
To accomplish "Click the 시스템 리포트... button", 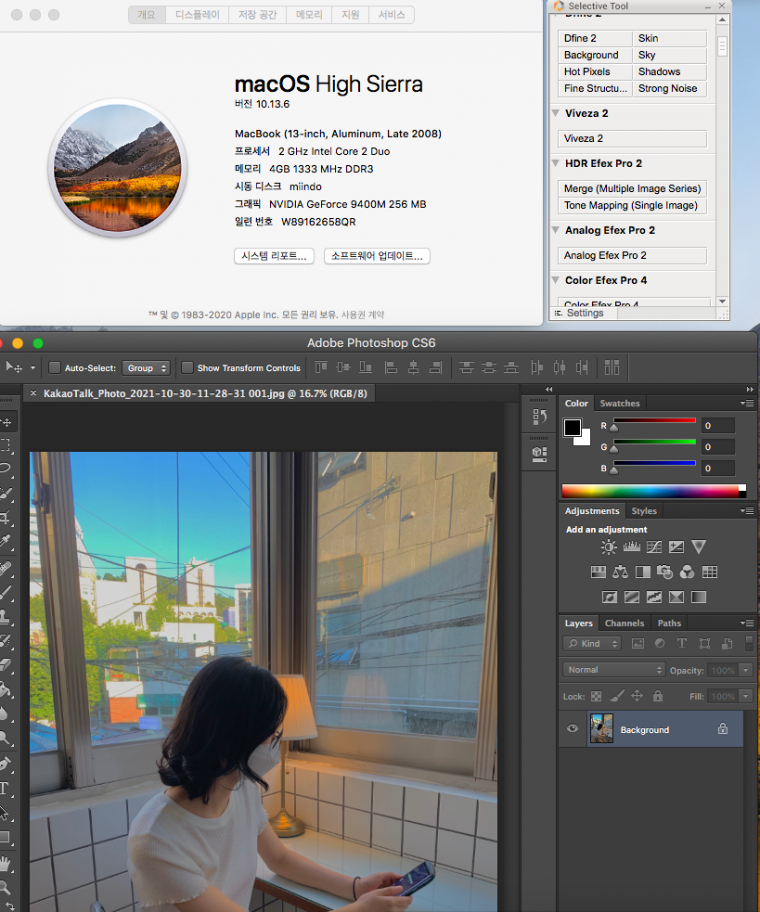I will tap(274, 256).
